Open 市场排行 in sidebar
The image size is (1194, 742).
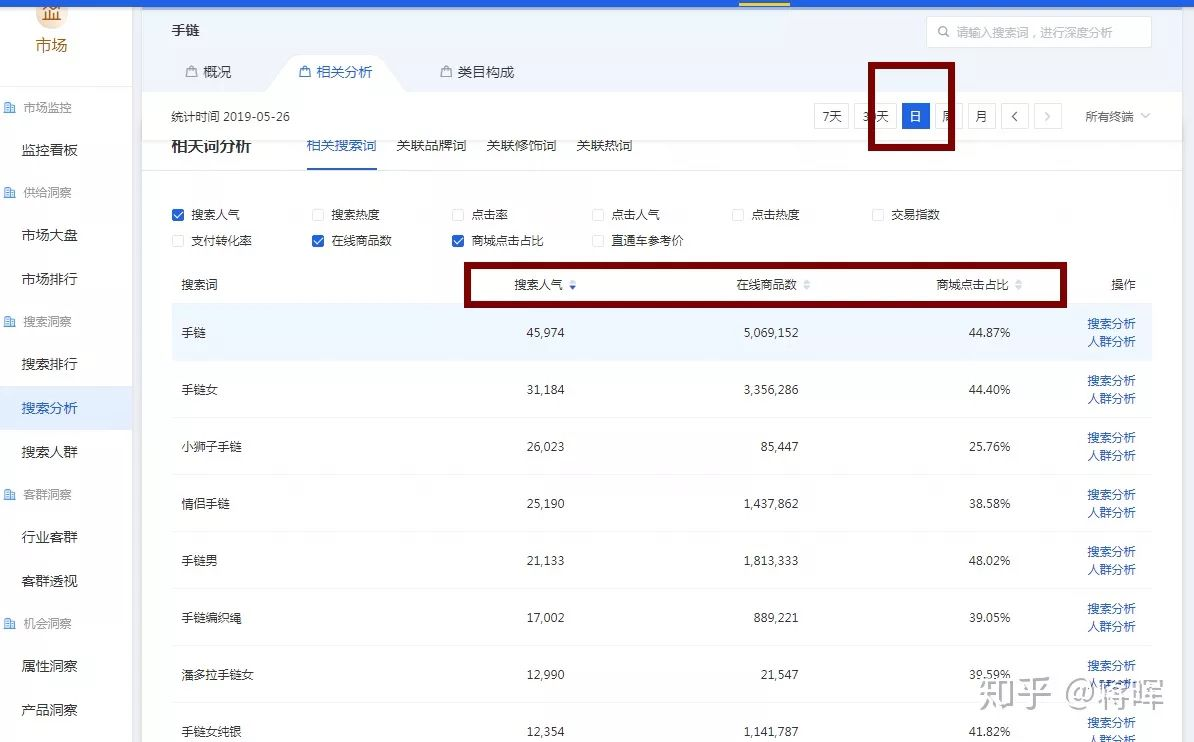(x=49, y=280)
